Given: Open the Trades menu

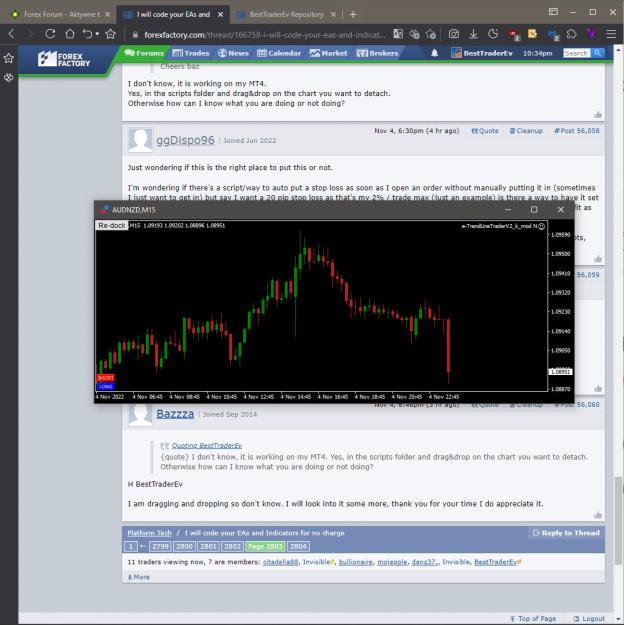Looking at the screenshot, I should (x=191, y=53).
